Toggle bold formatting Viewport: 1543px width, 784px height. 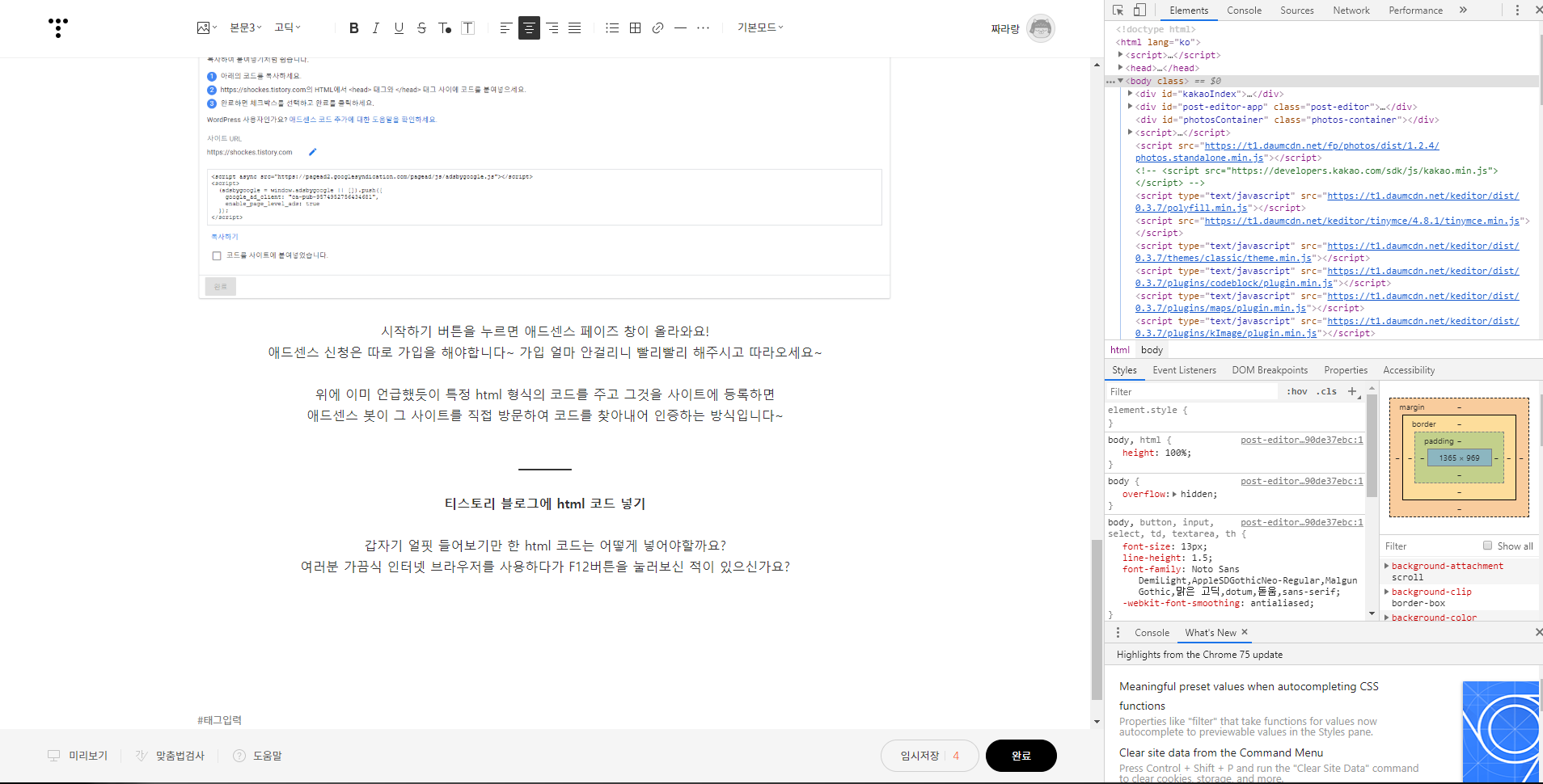tap(353, 28)
